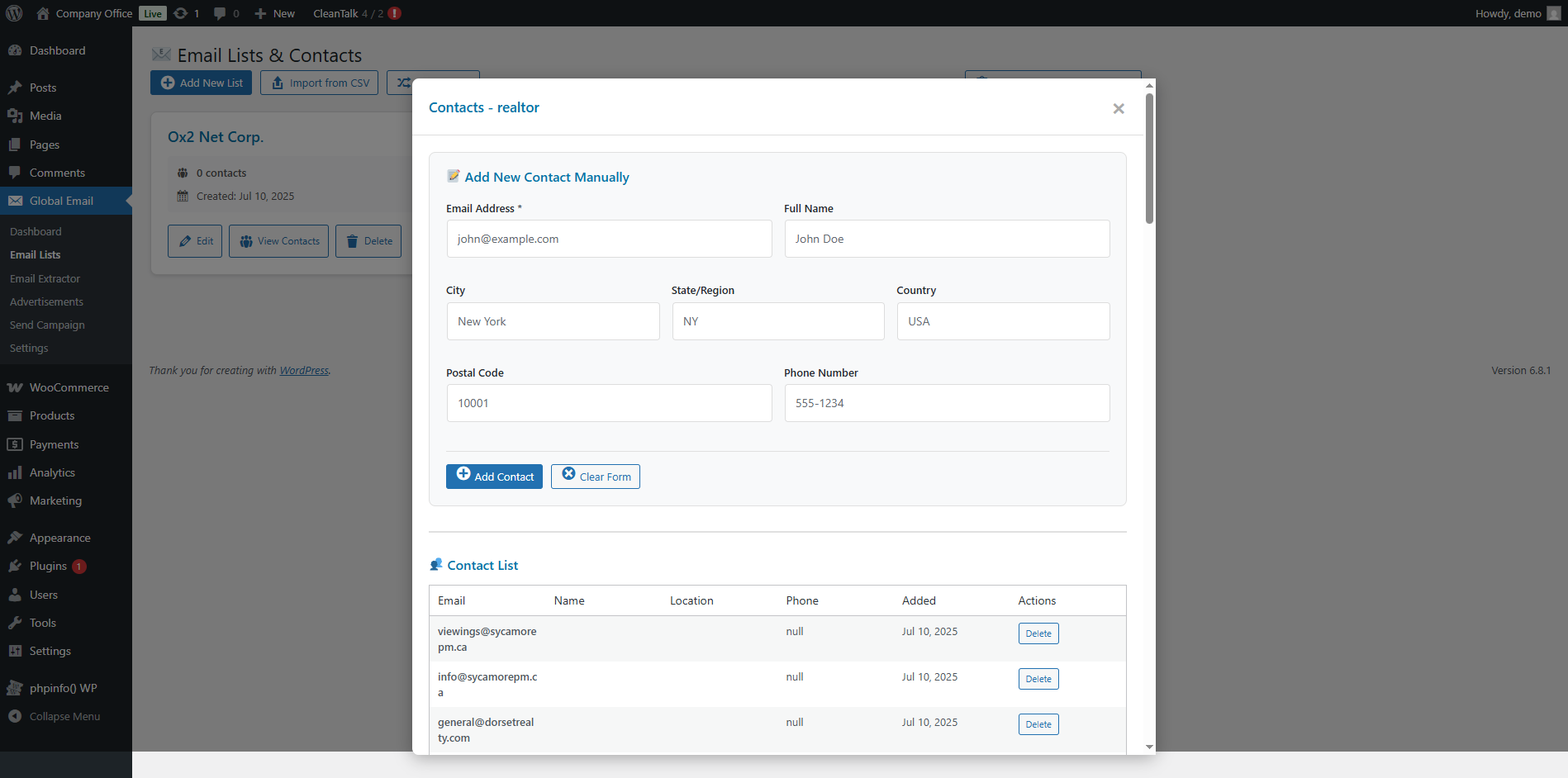Click the CleanTalk red alert icon

click(395, 13)
